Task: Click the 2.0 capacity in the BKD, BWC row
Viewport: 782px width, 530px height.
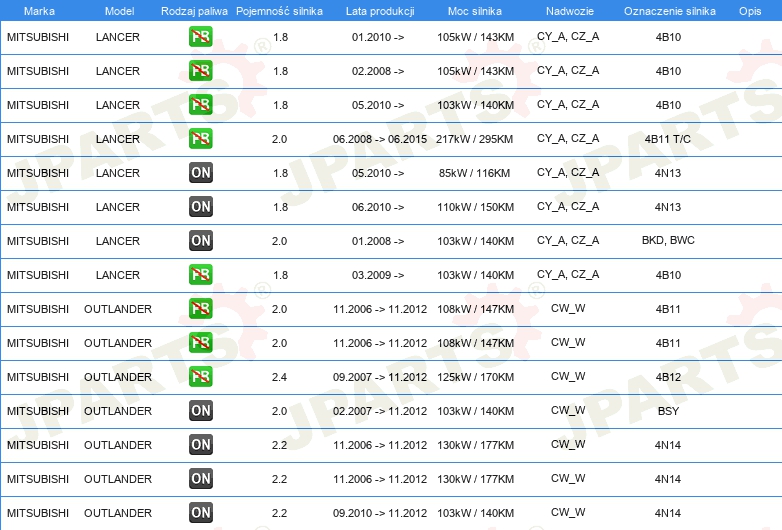Action: click(x=279, y=241)
